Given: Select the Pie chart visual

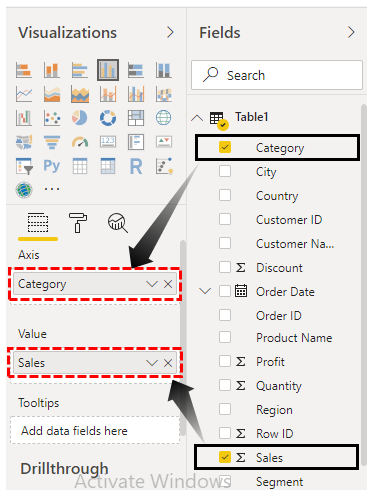Looking at the screenshot, I should click(x=80, y=118).
